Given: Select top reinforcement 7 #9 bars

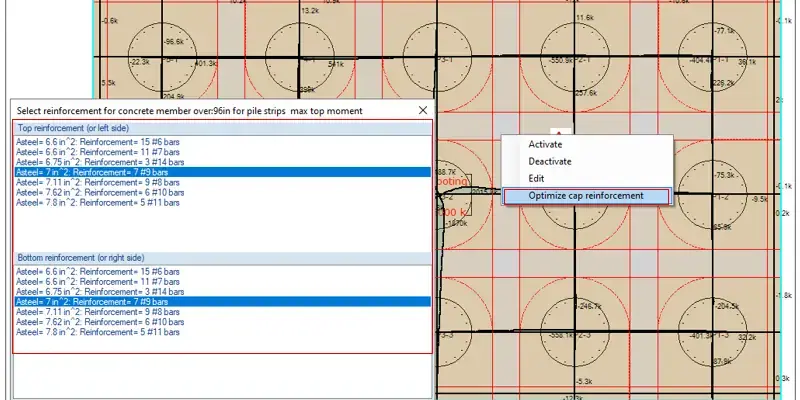Looking at the screenshot, I should [222, 172].
